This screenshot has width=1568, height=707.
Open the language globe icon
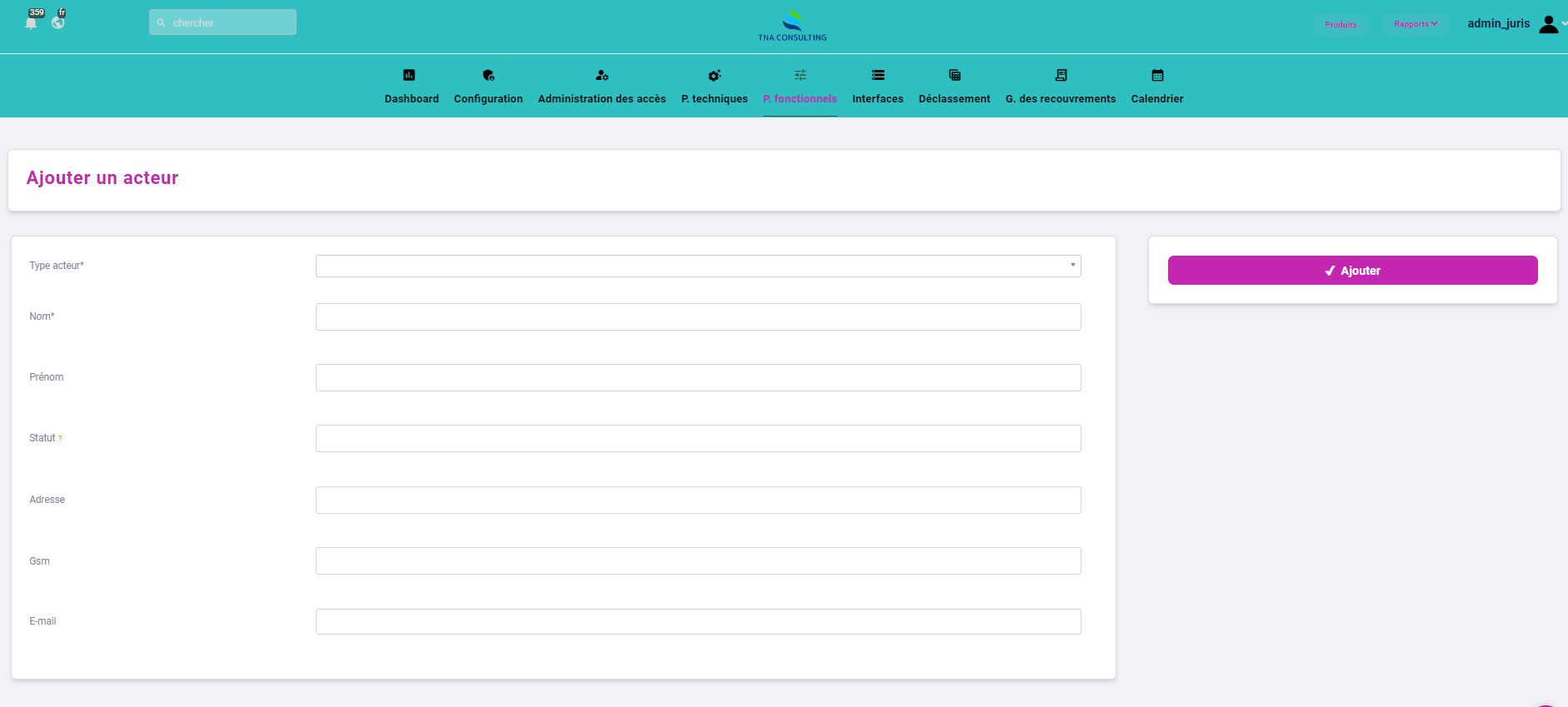[x=58, y=22]
